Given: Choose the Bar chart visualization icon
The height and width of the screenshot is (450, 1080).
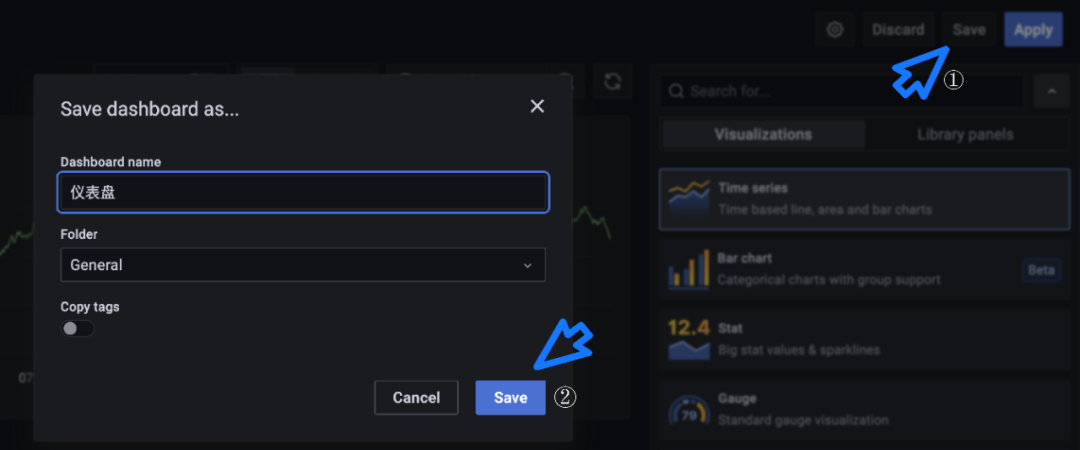Looking at the screenshot, I should [x=688, y=269].
